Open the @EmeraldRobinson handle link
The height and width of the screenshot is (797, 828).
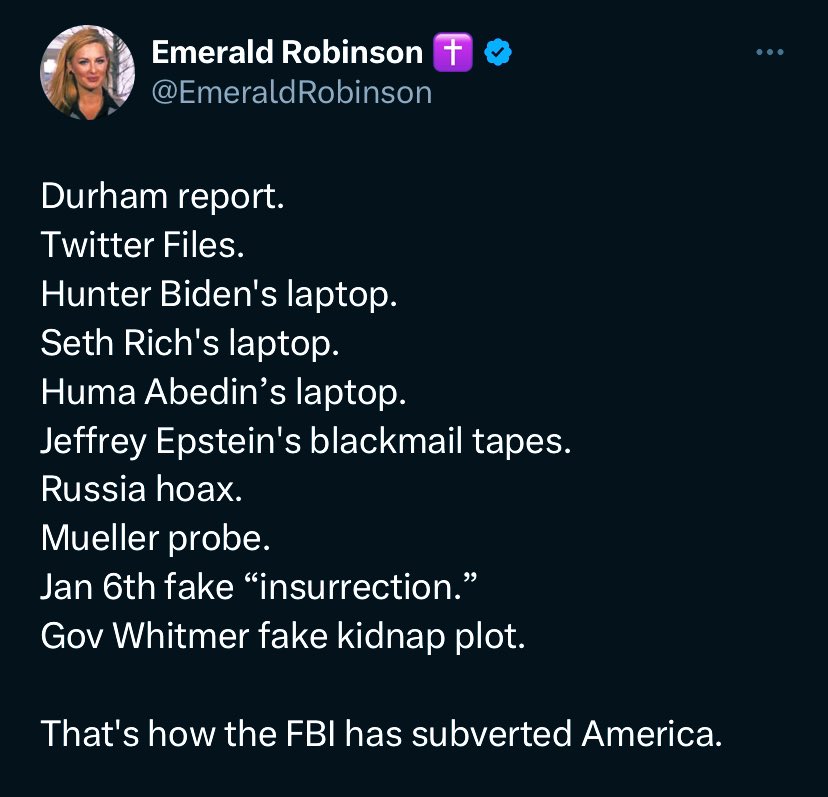tap(291, 92)
